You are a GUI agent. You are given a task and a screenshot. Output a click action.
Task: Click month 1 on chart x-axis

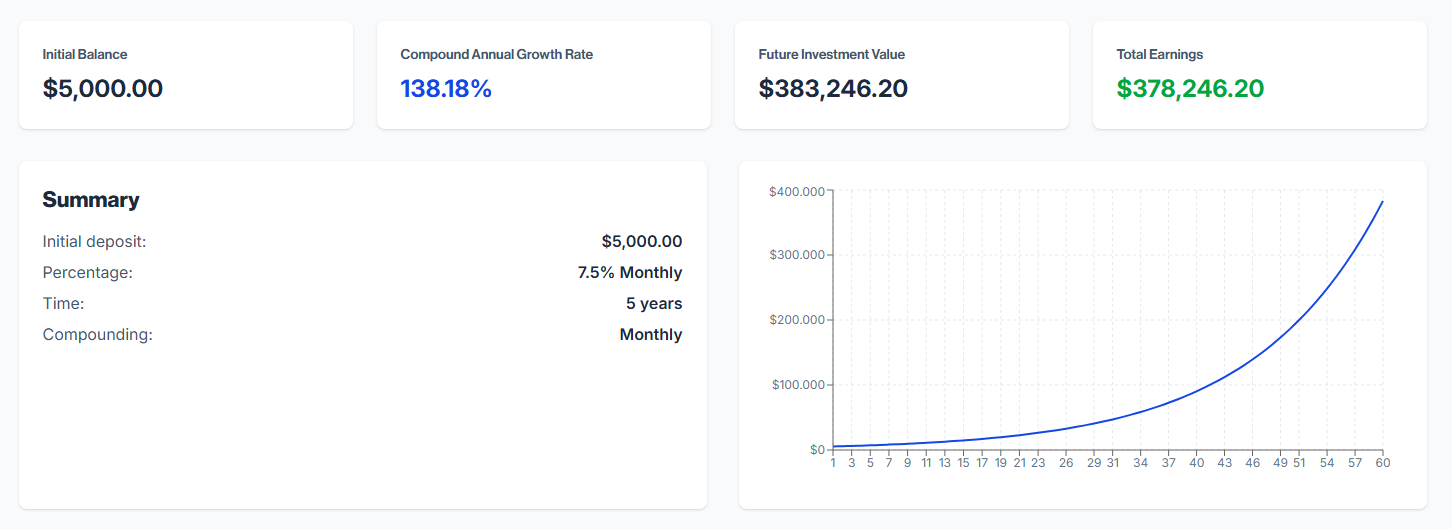[833, 463]
